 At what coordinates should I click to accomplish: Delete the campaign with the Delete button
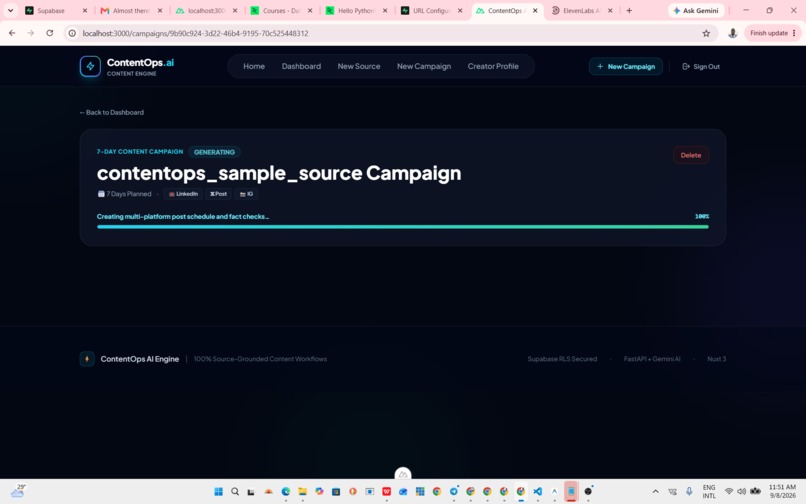click(x=691, y=155)
